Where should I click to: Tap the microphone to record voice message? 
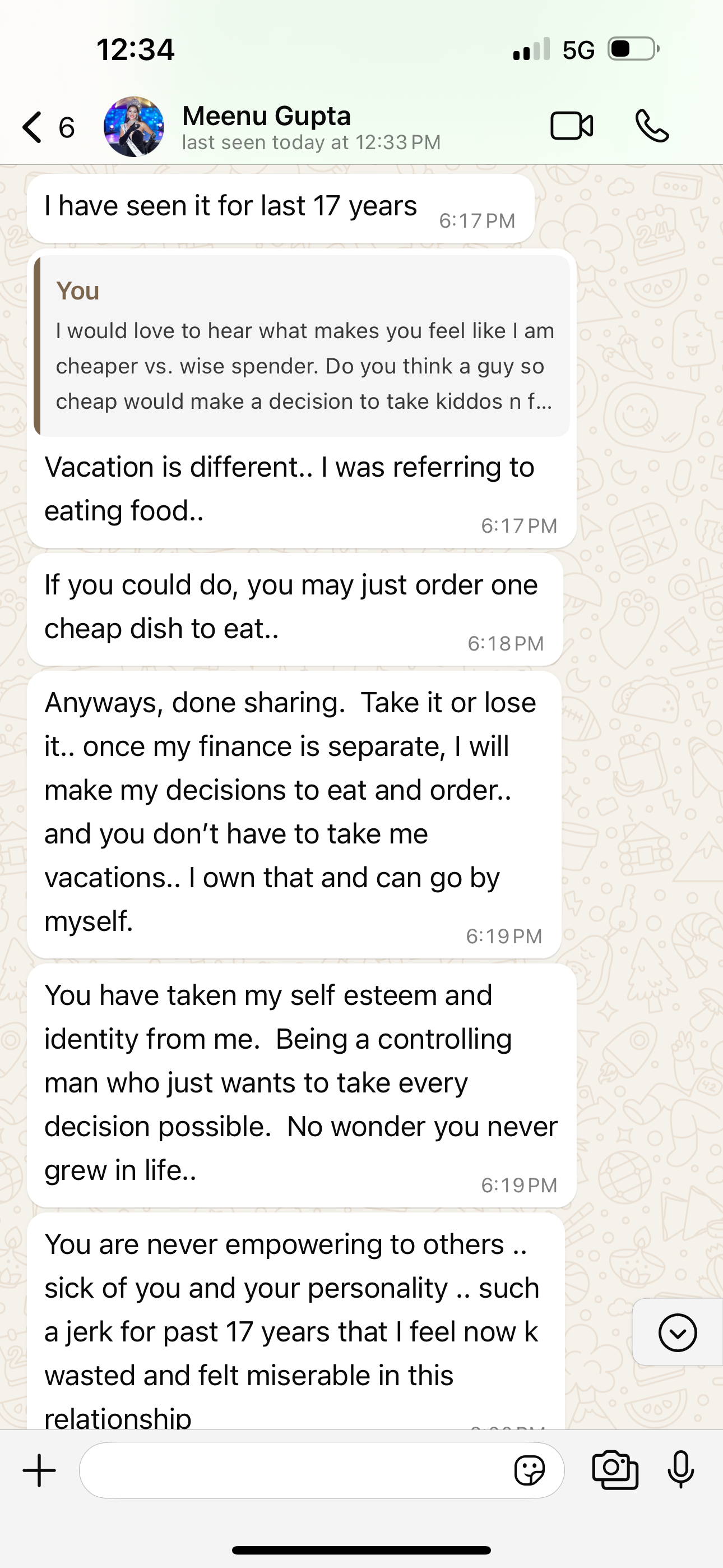(x=680, y=1470)
